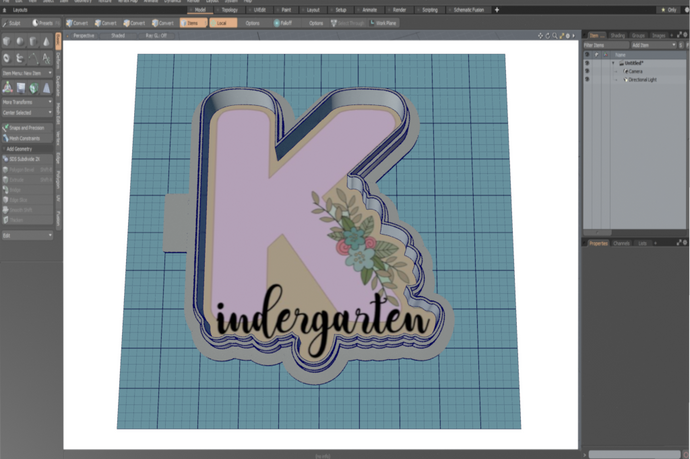The image size is (690, 459).
Task: Toggle visibility eye for Directional Light
Action: point(587,79)
